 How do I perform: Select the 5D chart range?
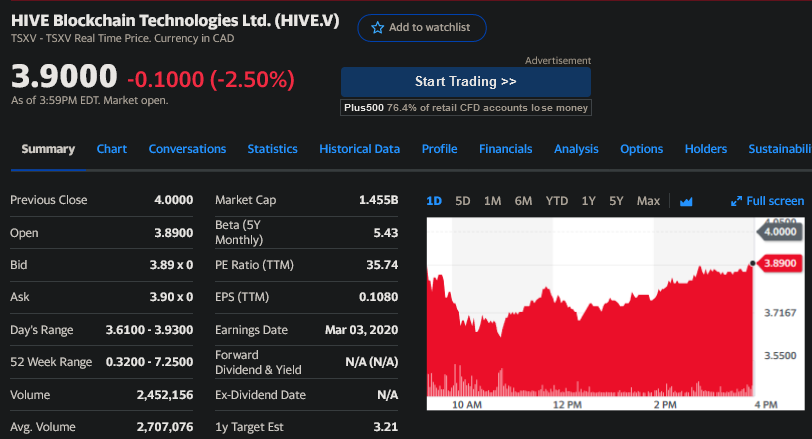[x=462, y=201]
